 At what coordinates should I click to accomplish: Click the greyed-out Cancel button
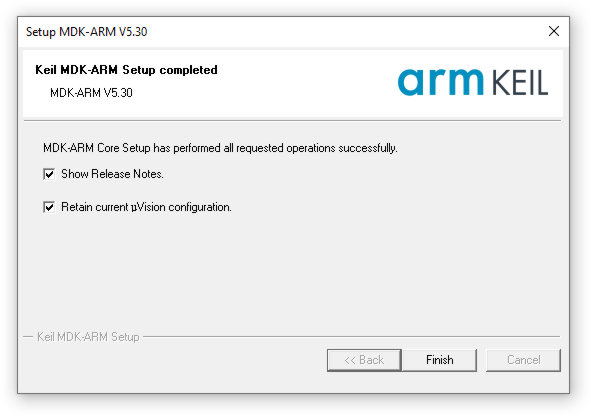point(524,360)
